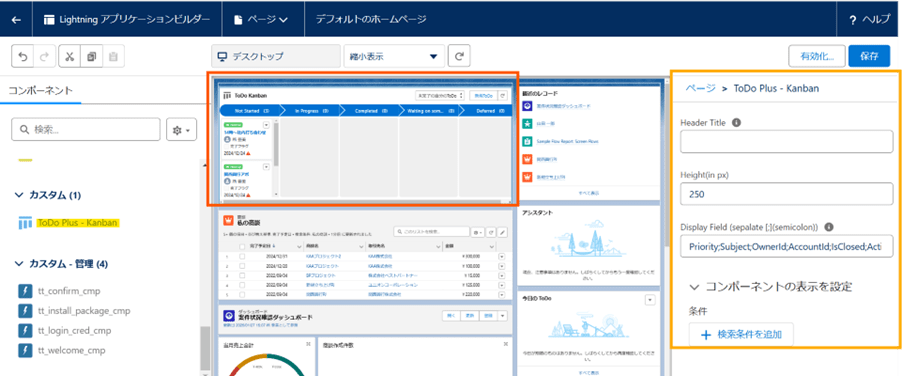Go back with the arrow icon

tap(16, 19)
